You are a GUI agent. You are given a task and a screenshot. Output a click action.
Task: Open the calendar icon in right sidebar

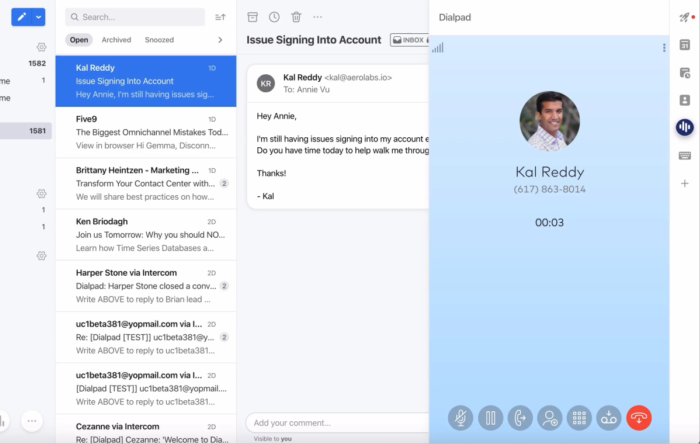click(x=684, y=45)
